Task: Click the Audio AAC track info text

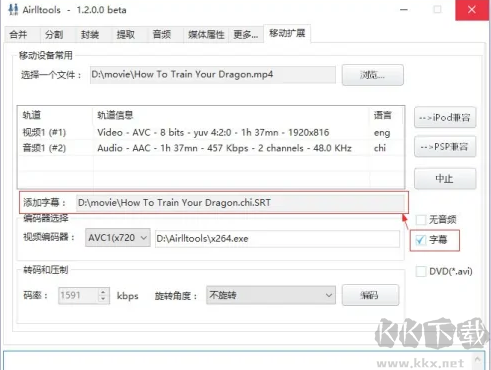Action: [x=224, y=148]
